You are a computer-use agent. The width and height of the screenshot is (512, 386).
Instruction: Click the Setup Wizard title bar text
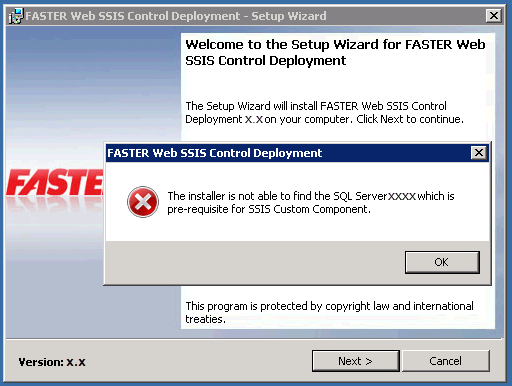pyautogui.click(x=176, y=16)
